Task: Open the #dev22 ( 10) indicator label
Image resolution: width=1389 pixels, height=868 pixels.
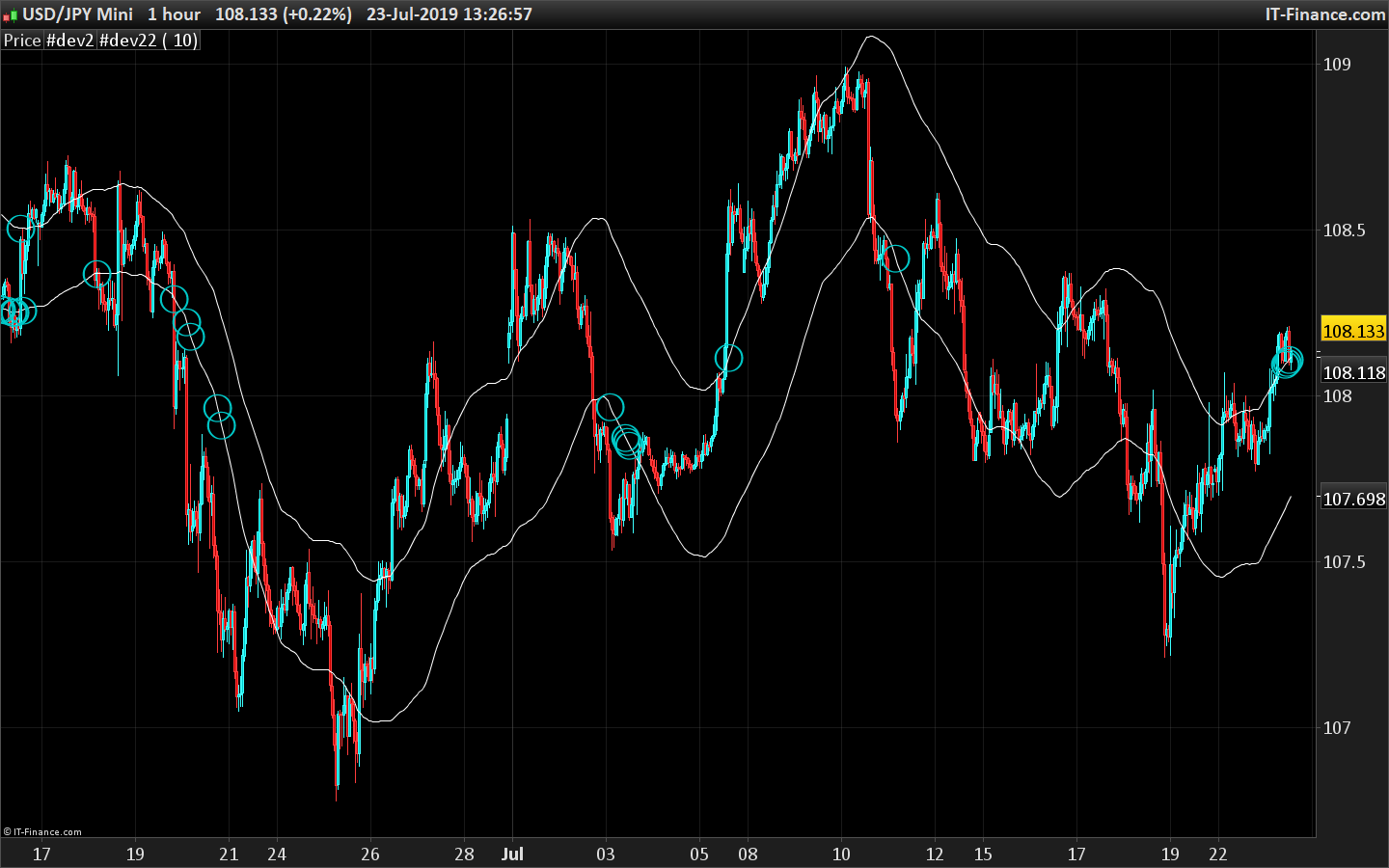Action: pyautogui.click(x=149, y=41)
